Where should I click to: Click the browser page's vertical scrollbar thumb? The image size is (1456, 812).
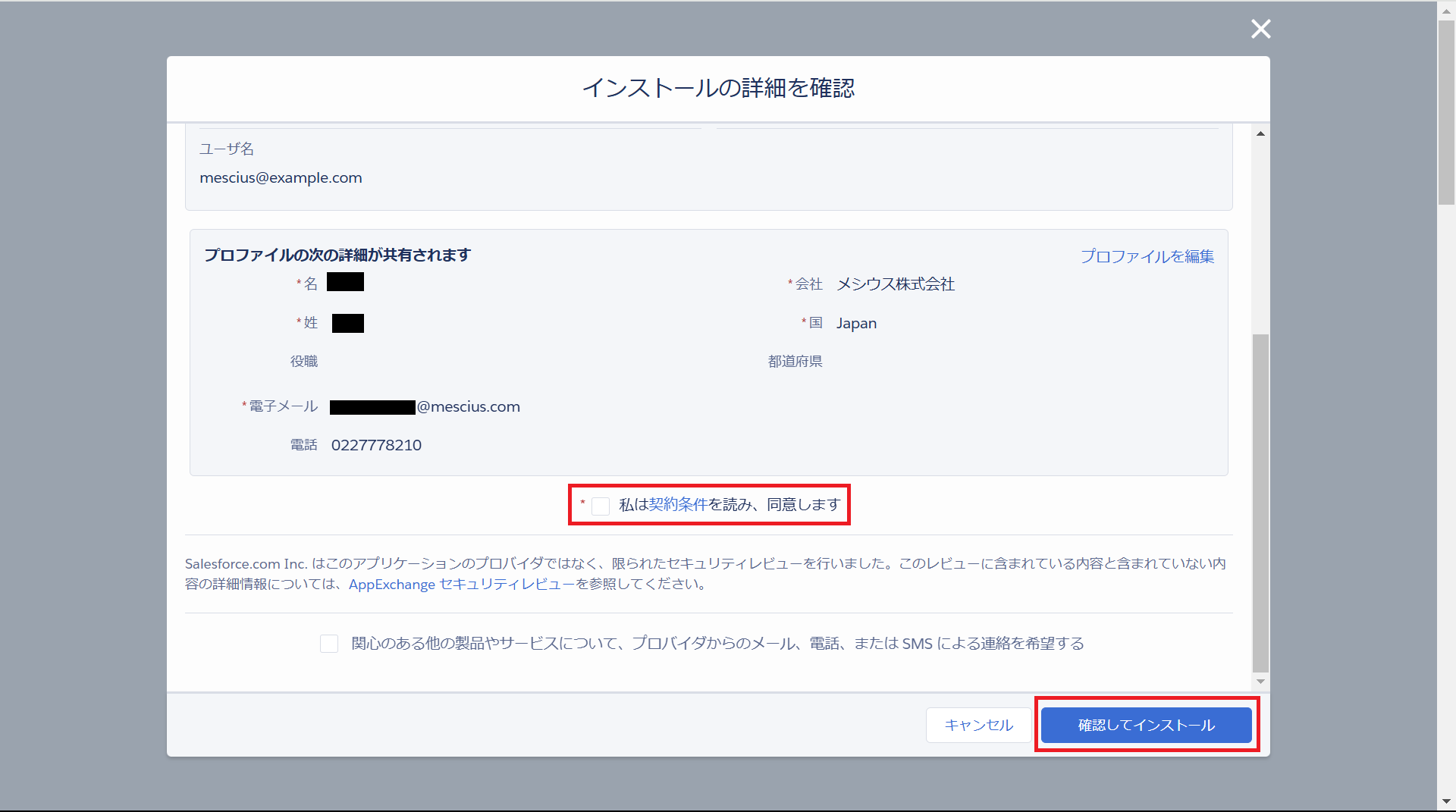(1446, 114)
